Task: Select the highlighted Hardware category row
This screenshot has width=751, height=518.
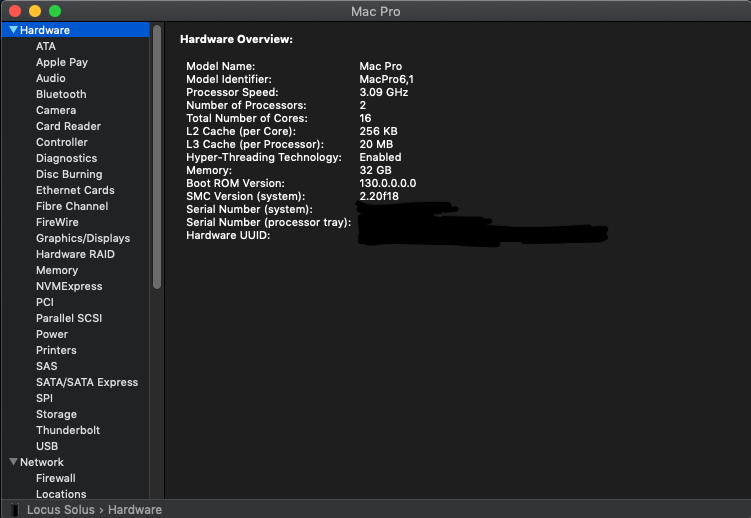Action: click(x=76, y=30)
